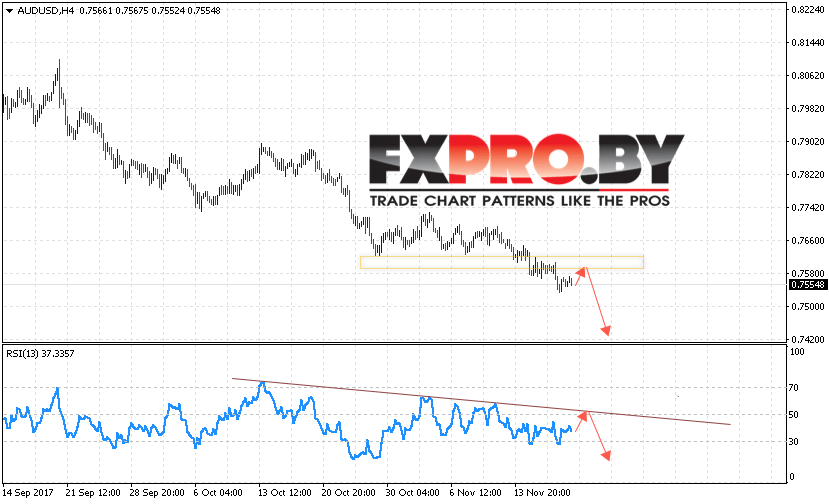Select the AUDUSD,H4 symbol label
This screenshot has height=504, width=829.
tap(45, 11)
